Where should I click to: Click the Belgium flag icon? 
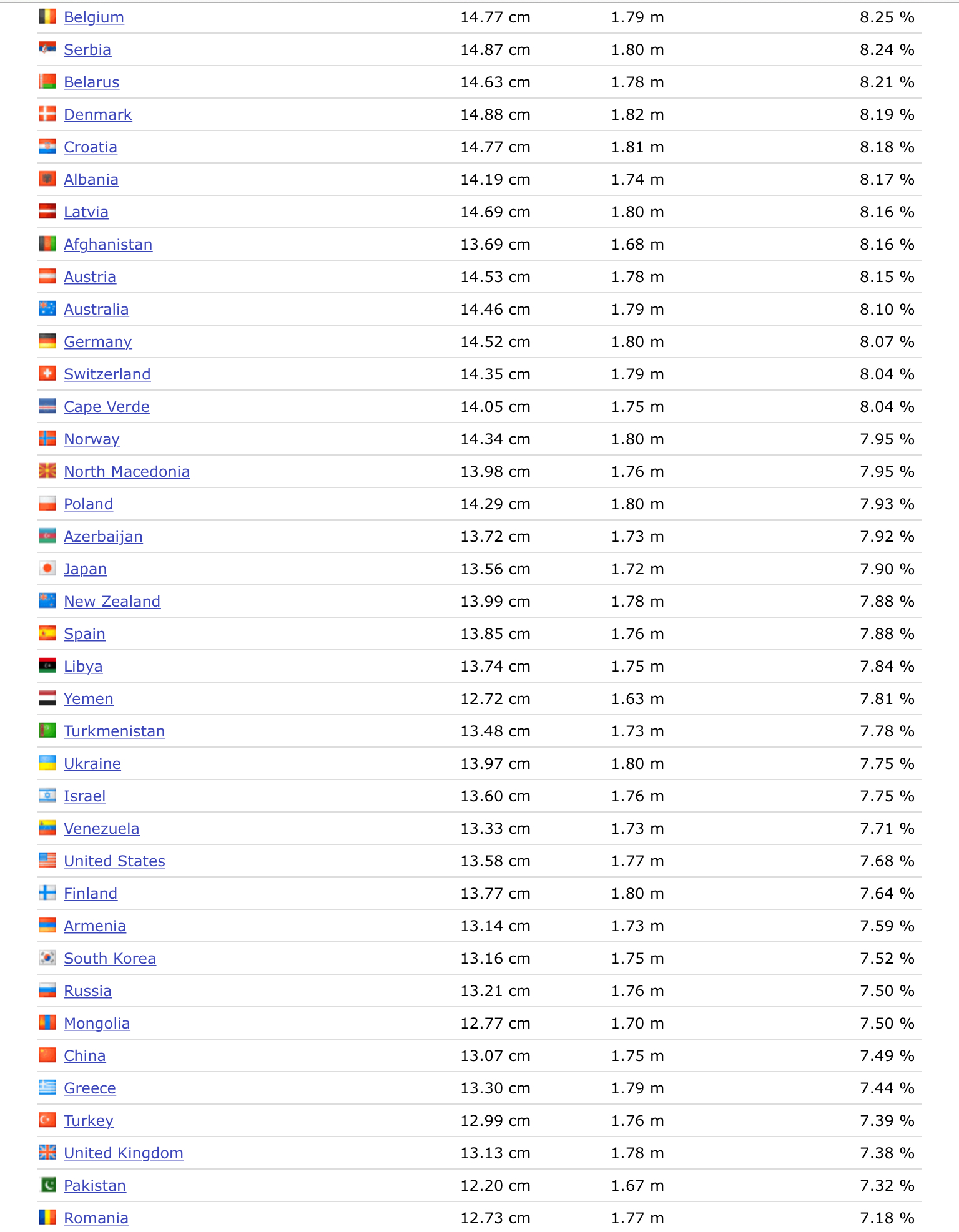tap(47, 16)
